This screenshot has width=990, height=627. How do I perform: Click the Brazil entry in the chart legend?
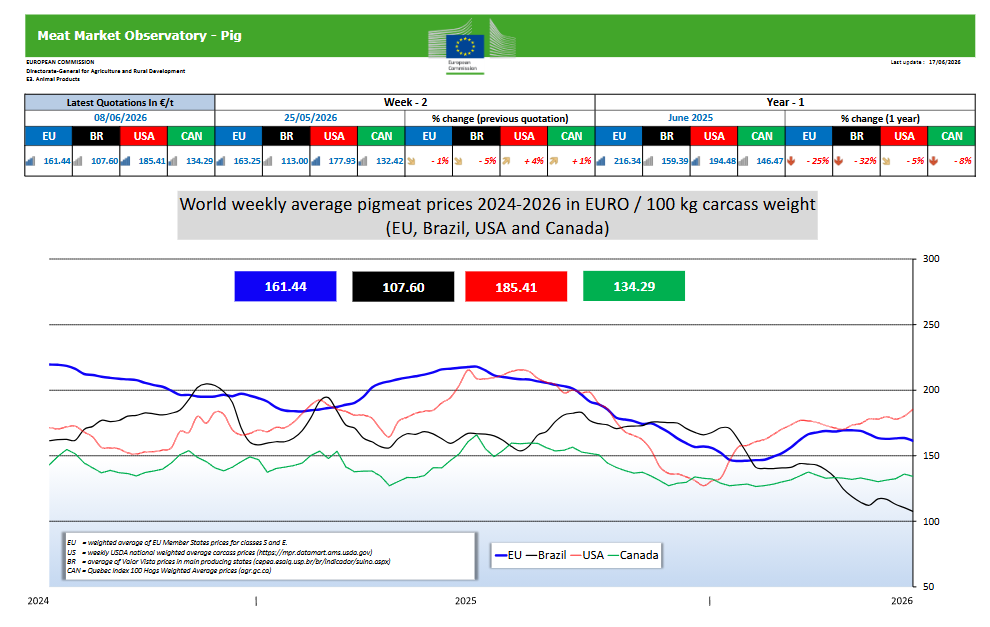[546, 555]
